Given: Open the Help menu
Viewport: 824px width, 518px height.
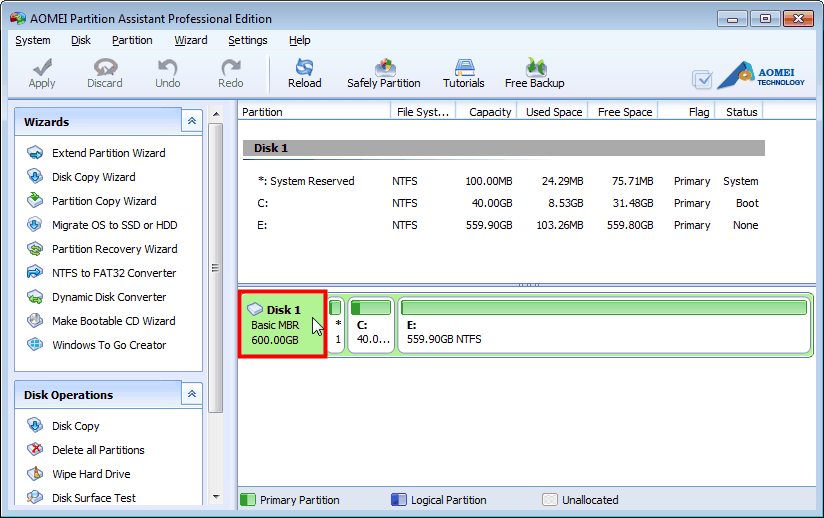Looking at the screenshot, I should [300, 40].
